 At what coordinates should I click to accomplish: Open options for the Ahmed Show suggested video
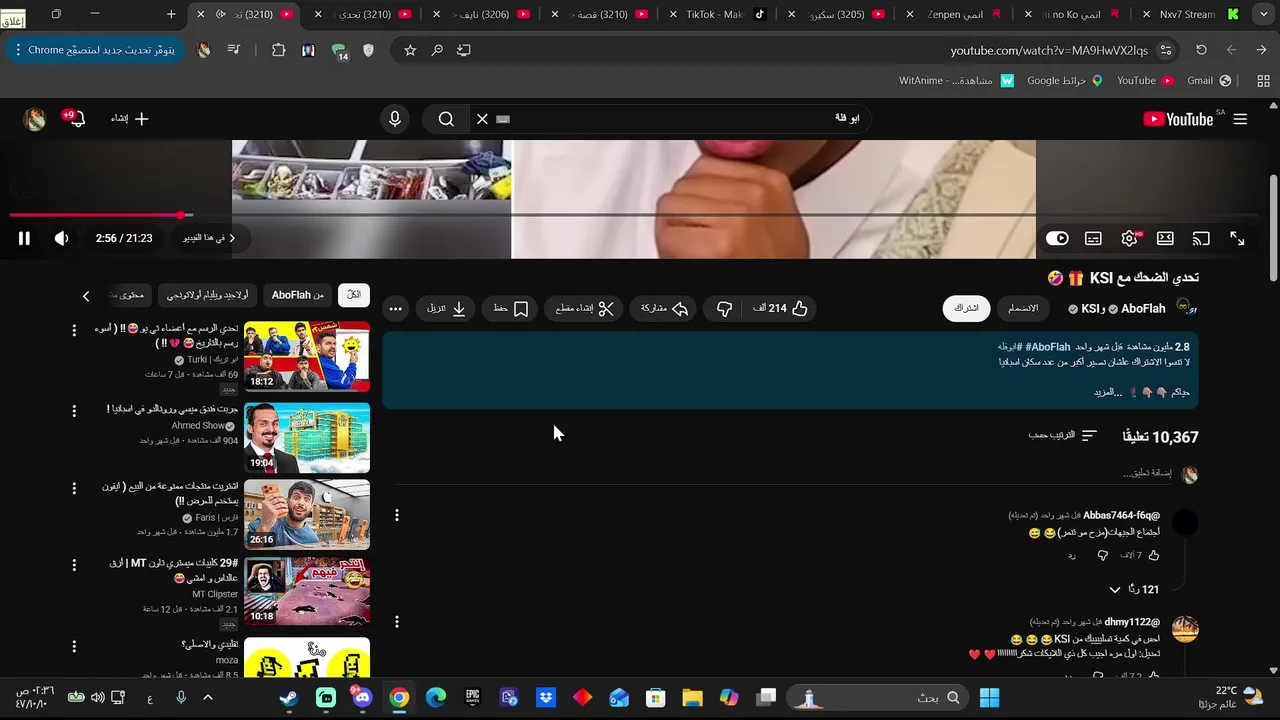tap(74, 411)
